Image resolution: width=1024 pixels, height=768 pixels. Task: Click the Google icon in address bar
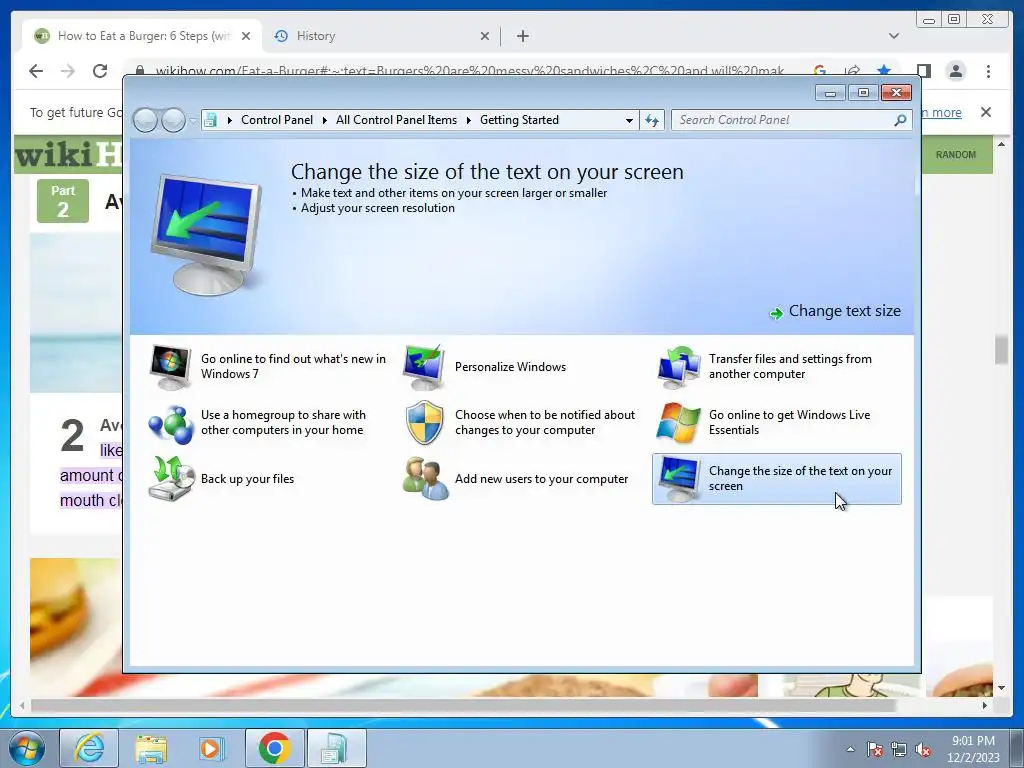click(820, 70)
